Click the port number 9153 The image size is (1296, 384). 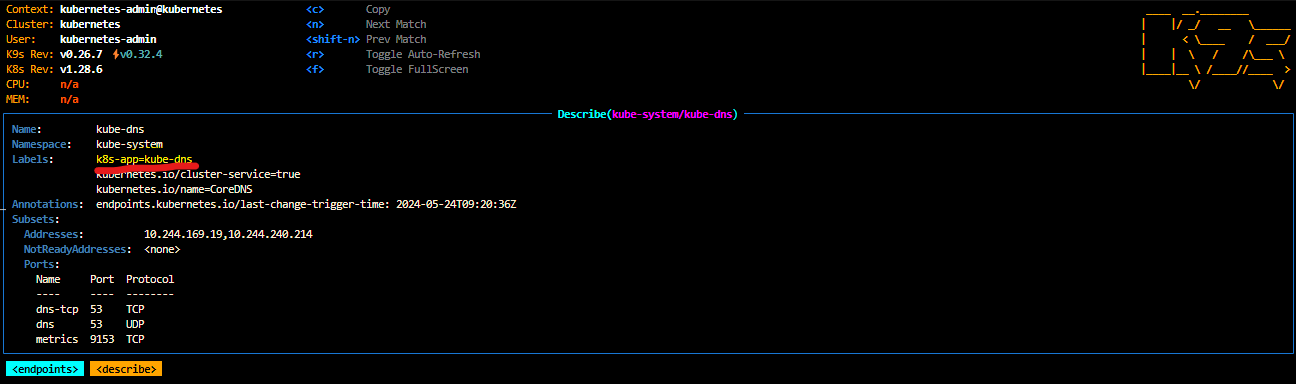[102, 339]
